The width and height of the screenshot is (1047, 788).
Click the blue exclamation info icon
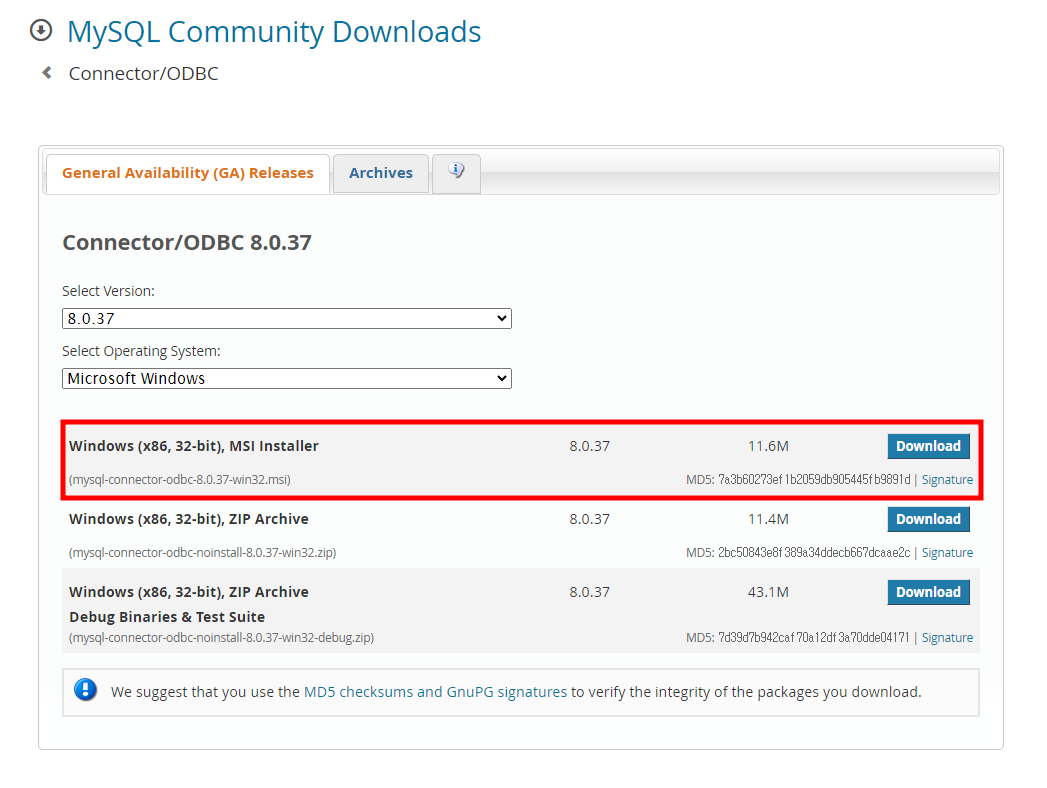tap(85, 689)
